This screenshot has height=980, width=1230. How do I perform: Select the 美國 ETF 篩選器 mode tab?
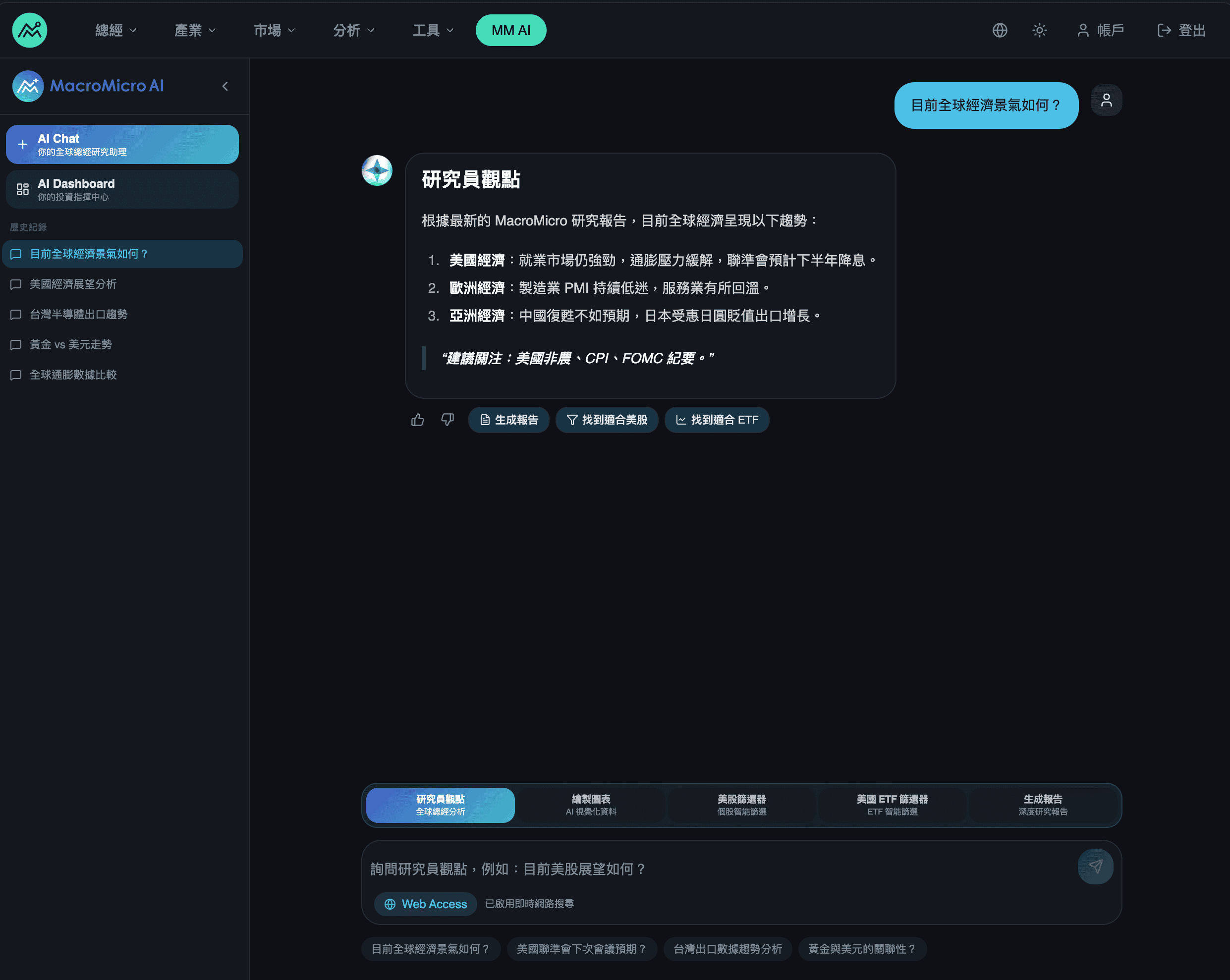point(892,805)
